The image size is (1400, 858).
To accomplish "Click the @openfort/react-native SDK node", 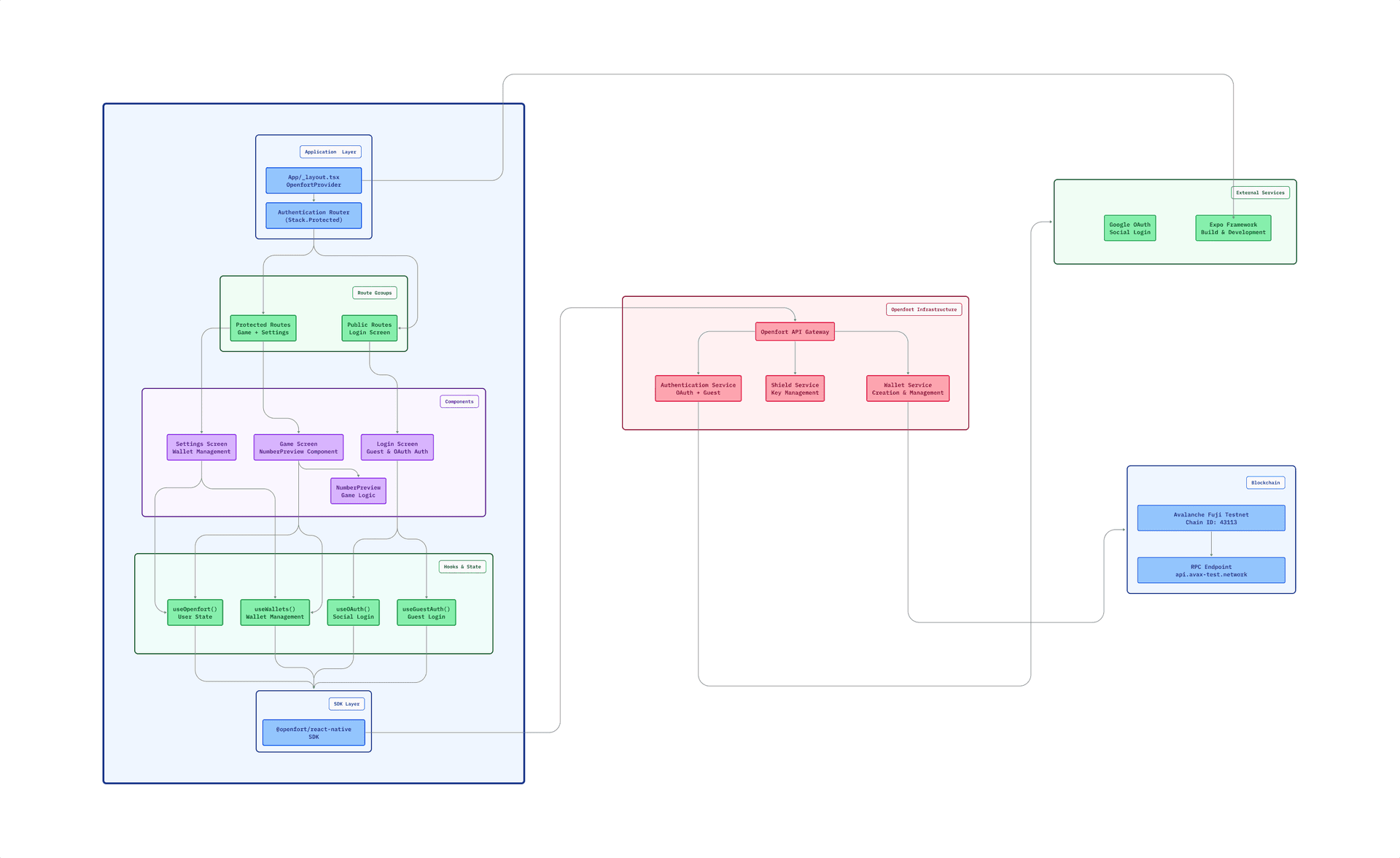I will (x=313, y=732).
